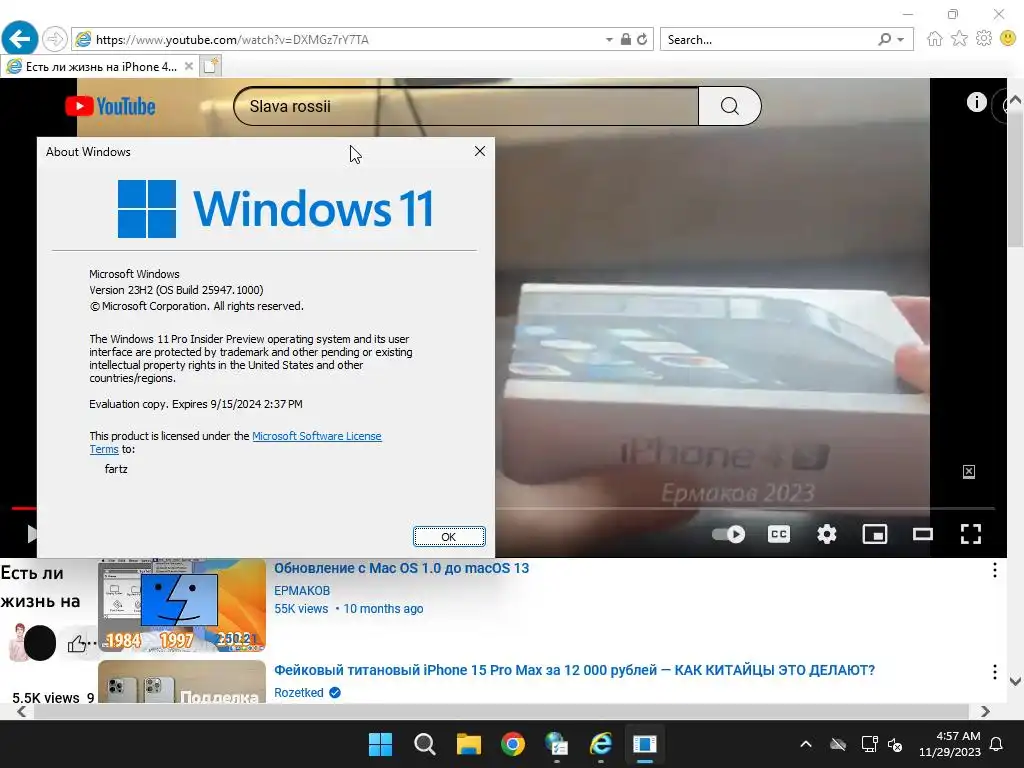Toggle theater mode on the video
Screen dimensions: 1024x768
coord(923,534)
